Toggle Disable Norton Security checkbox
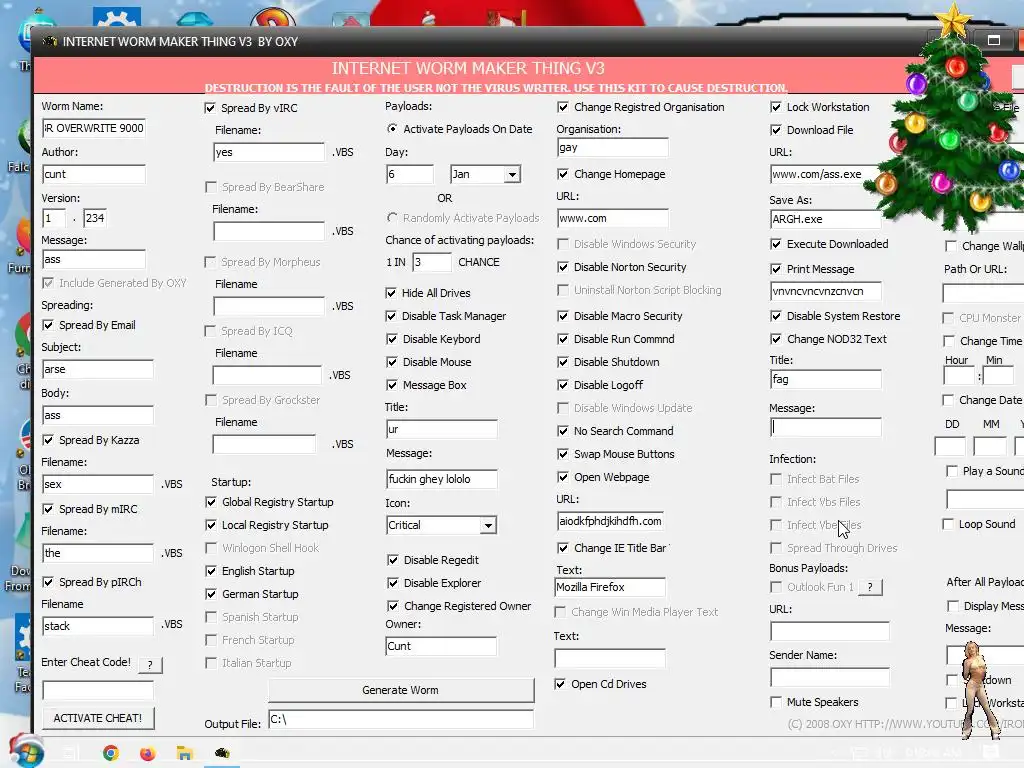The height and width of the screenshot is (768, 1024). point(562,267)
